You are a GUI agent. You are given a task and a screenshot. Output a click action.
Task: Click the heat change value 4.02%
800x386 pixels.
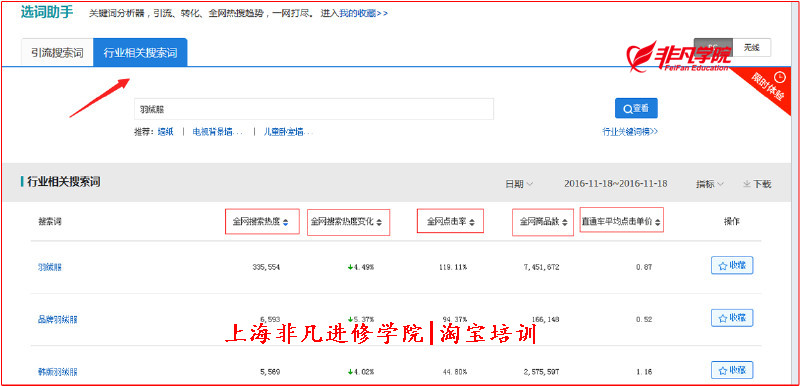pyautogui.click(x=361, y=372)
